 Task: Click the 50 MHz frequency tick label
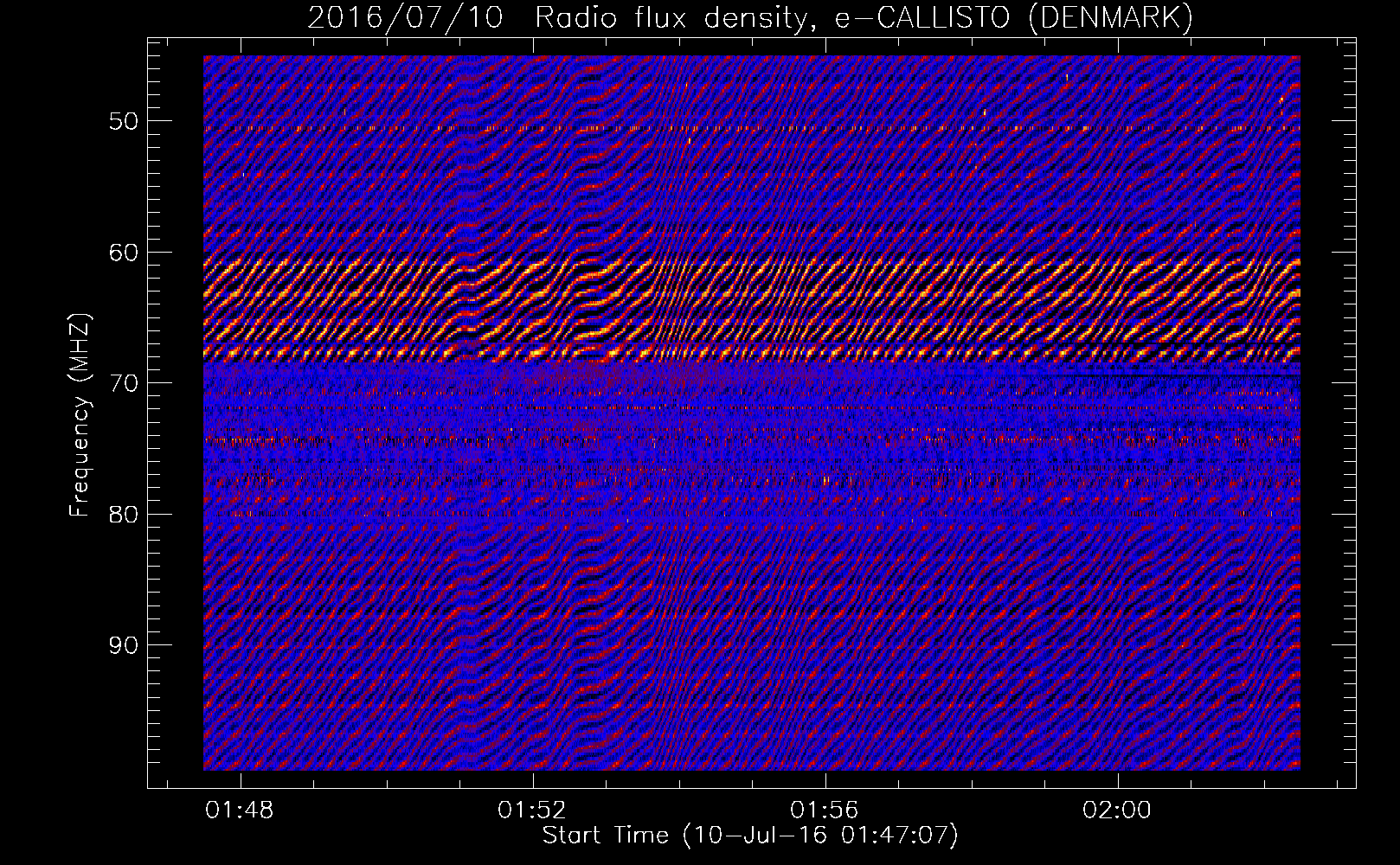point(124,121)
